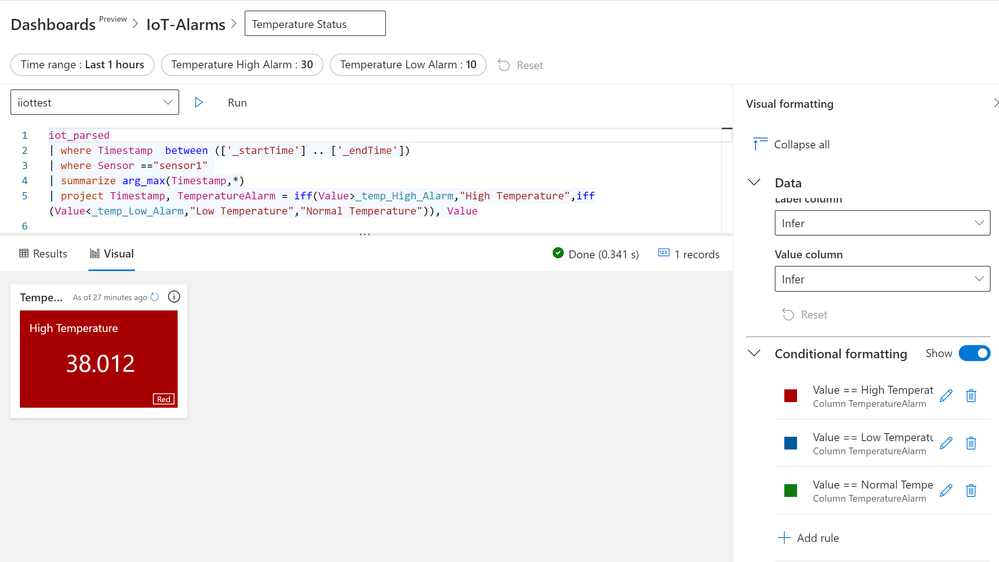
Task: Click the blue Low Temperature color swatch
Action: tap(791, 443)
